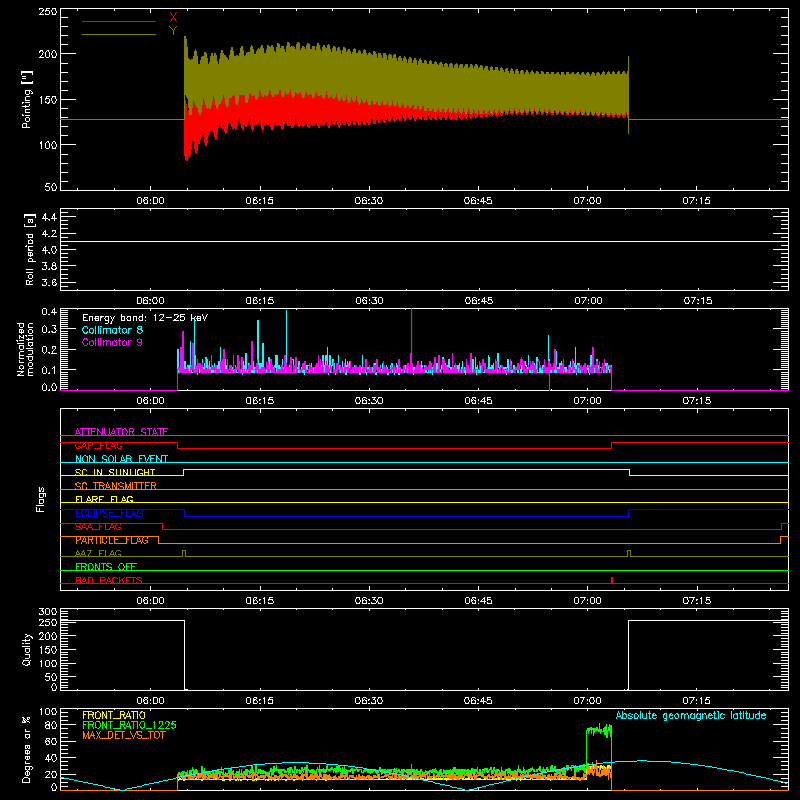Click the 07:00 time label under Quality plot

(x=587, y=701)
